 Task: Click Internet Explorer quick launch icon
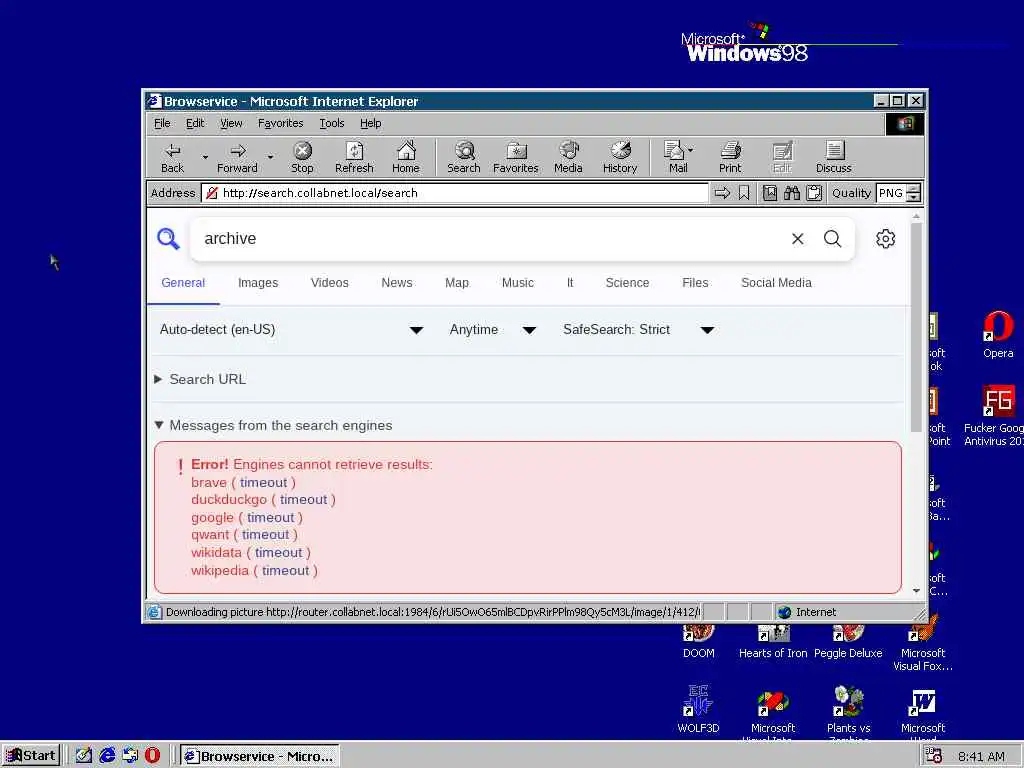pyautogui.click(x=107, y=756)
